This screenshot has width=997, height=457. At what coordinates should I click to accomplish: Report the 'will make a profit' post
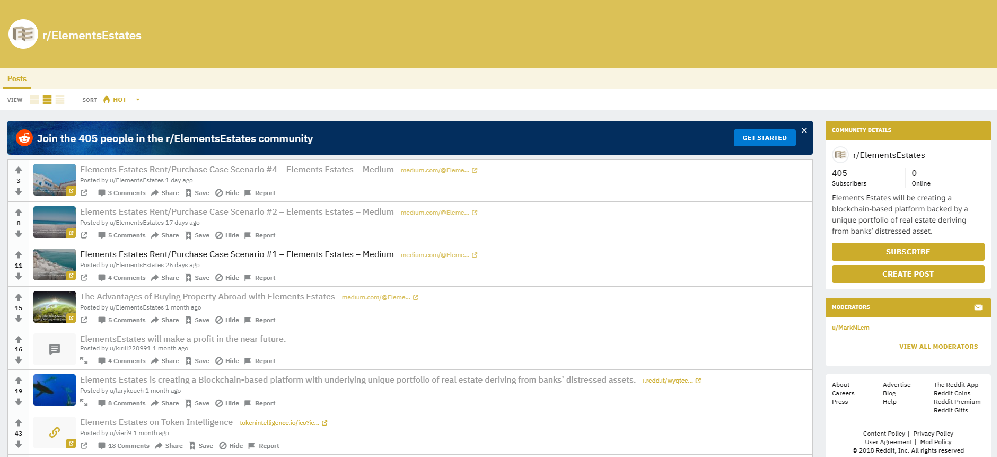coord(260,361)
